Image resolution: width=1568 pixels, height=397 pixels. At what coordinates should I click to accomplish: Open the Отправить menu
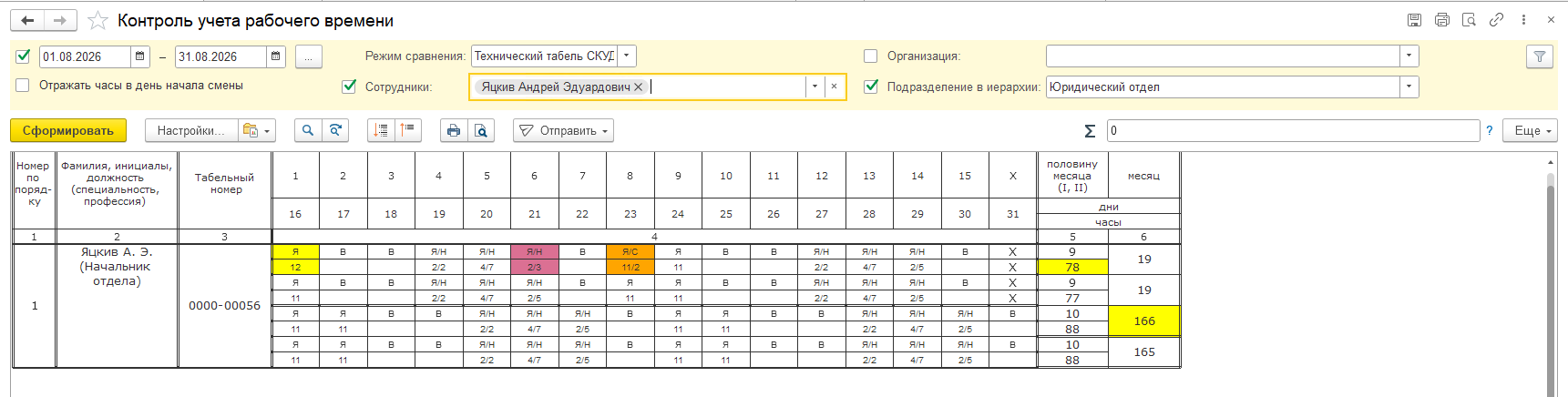tap(563, 130)
